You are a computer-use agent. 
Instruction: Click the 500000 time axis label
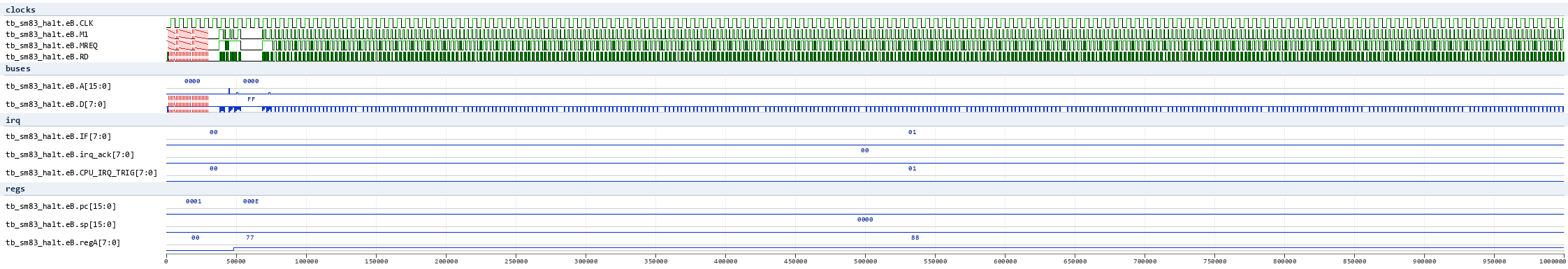[865, 261]
